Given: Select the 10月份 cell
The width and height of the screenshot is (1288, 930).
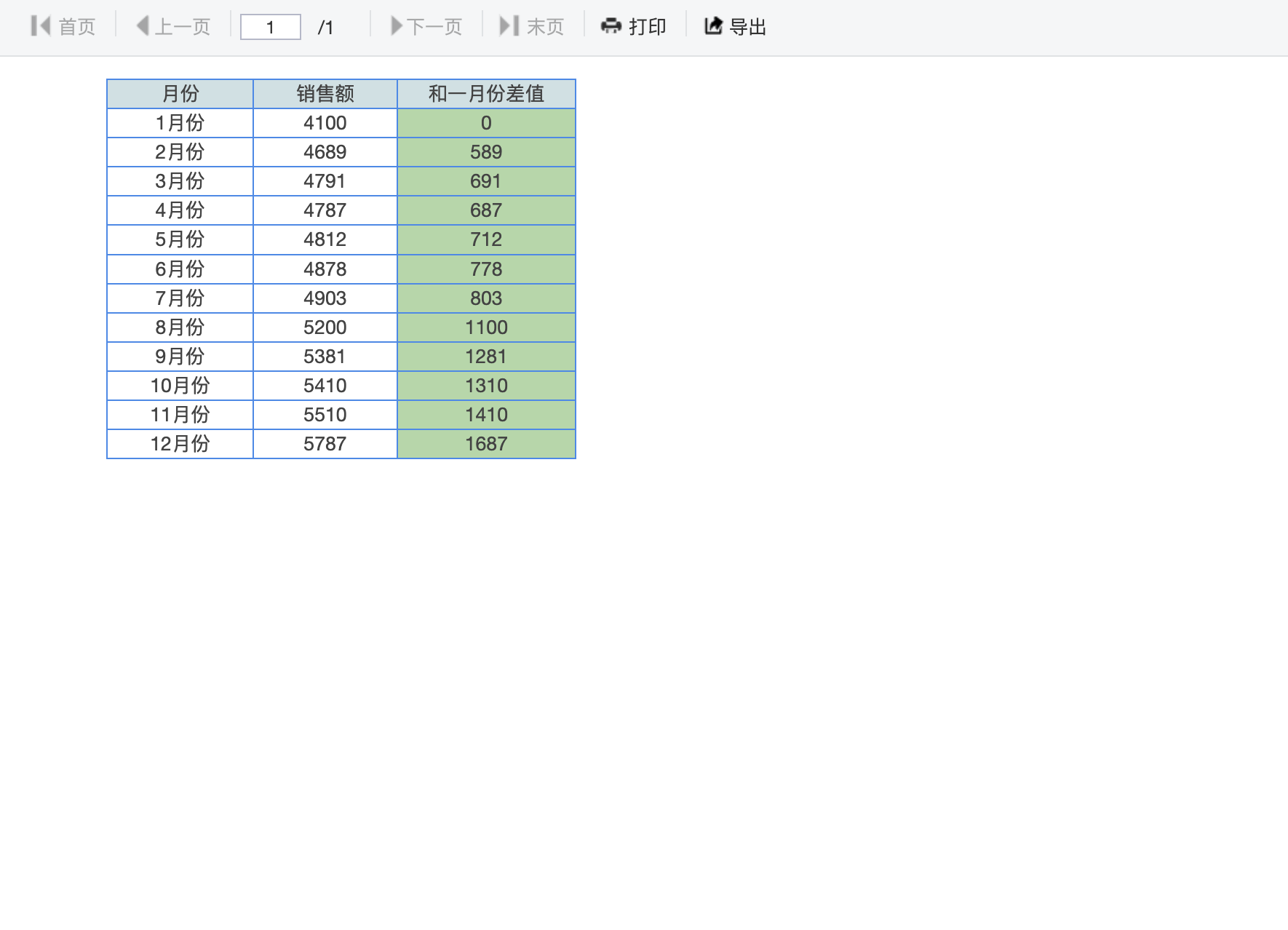Looking at the screenshot, I should [180, 386].
